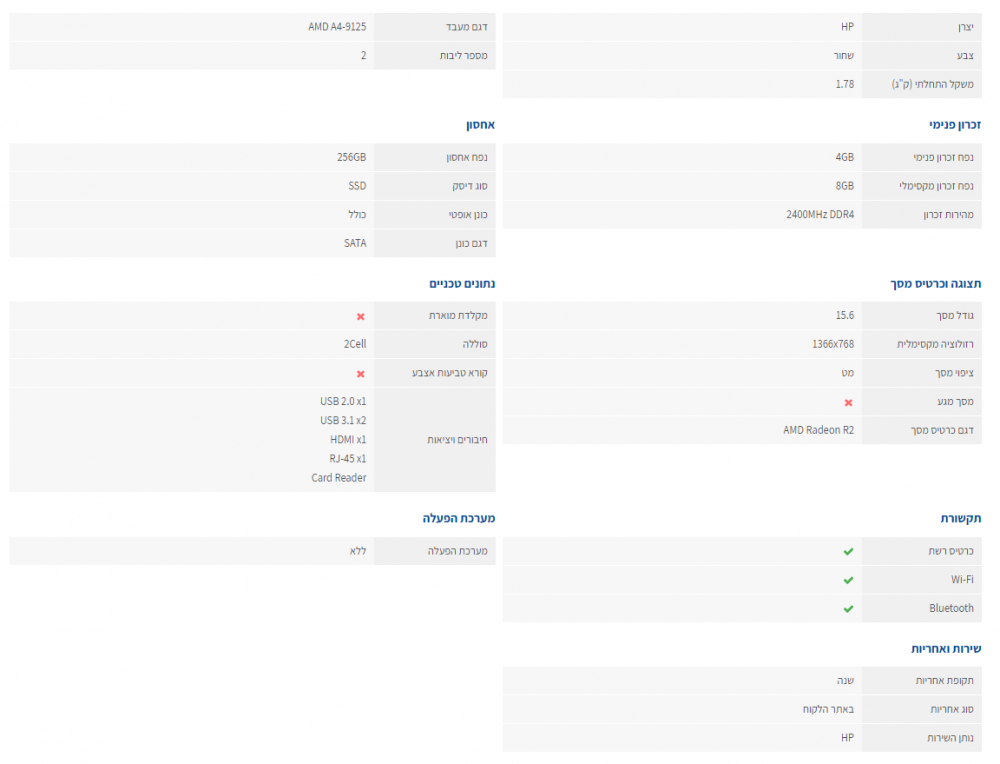Select the זכרון פנימי section heading
Viewport: 1000px width, 764px height.
tap(955, 126)
